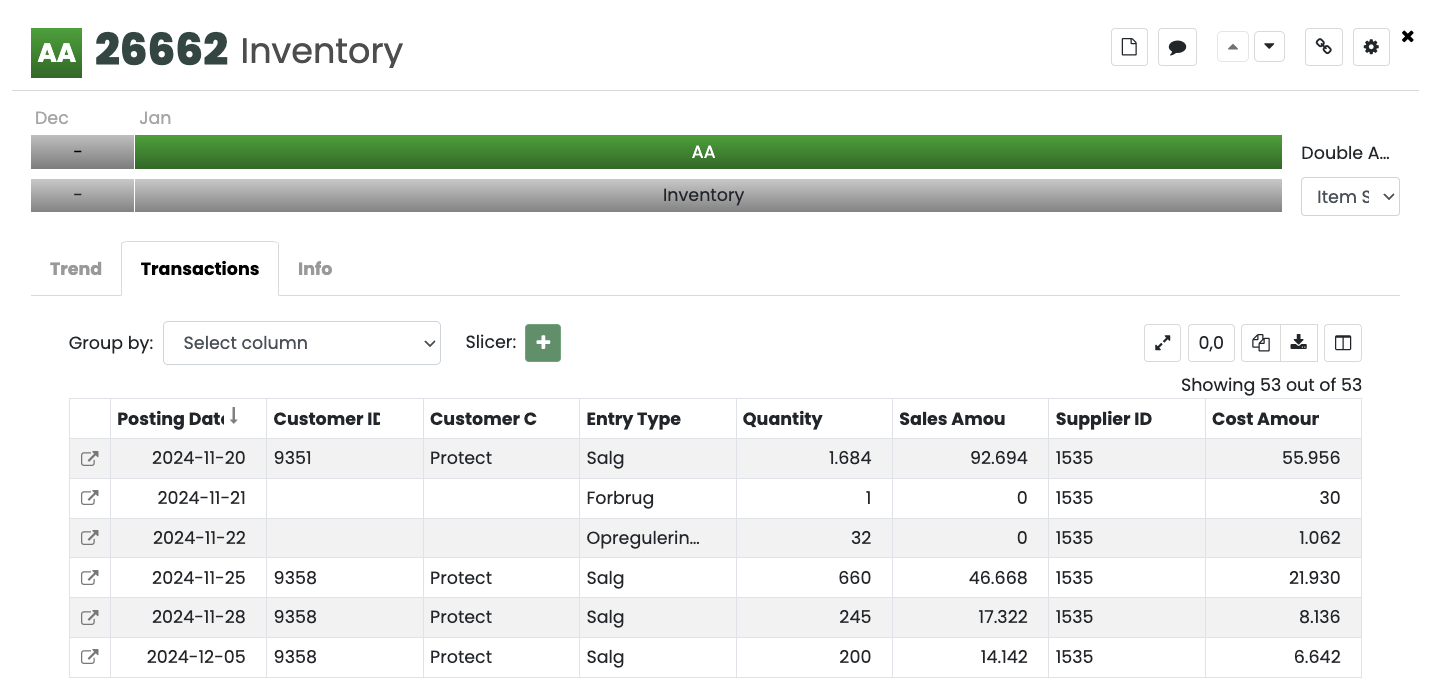The width and height of the screenshot is (1431, 678).
Task: Open column chooser icon
Action: 1342,343
